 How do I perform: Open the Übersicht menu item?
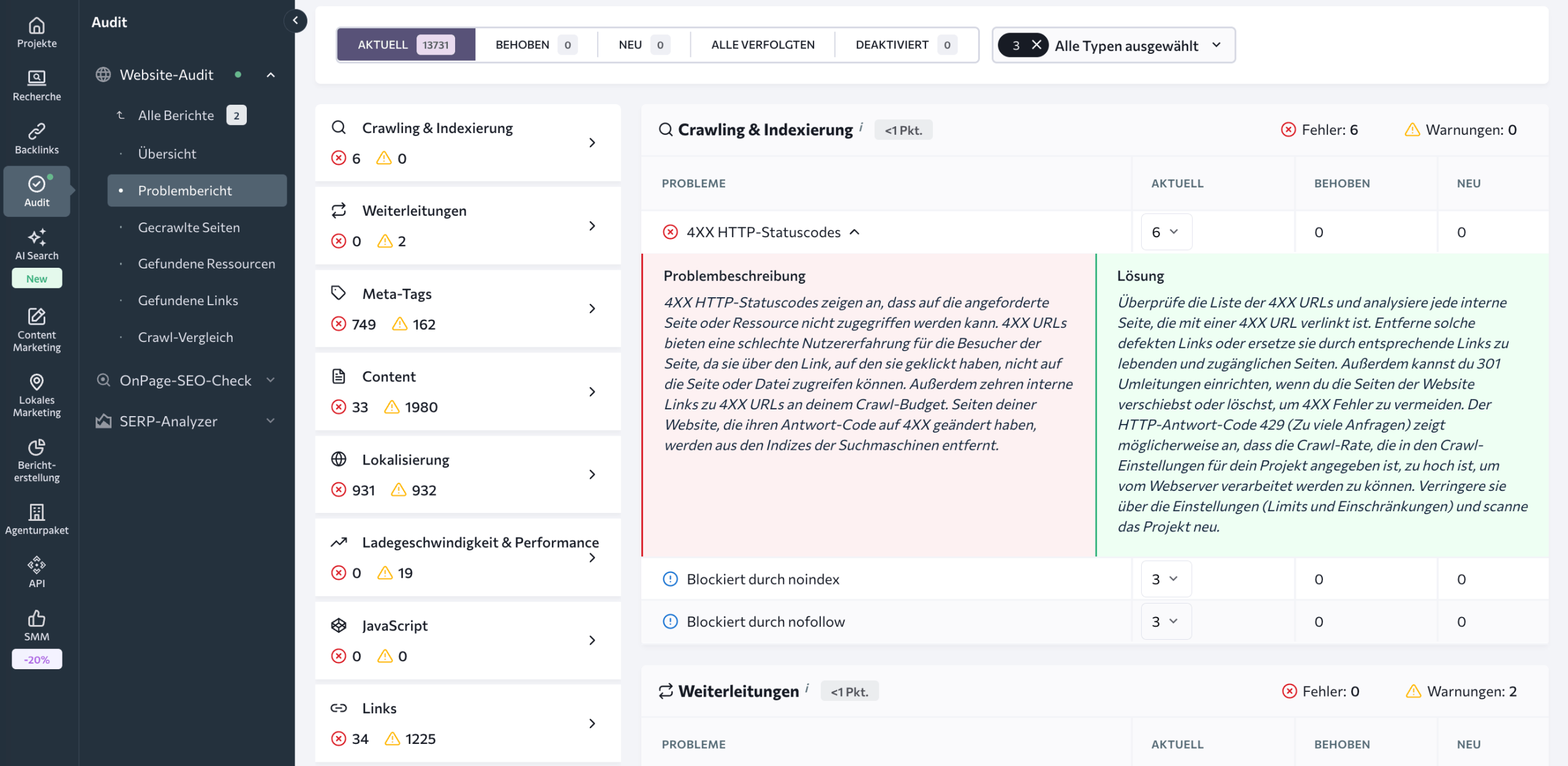point(167,154)
